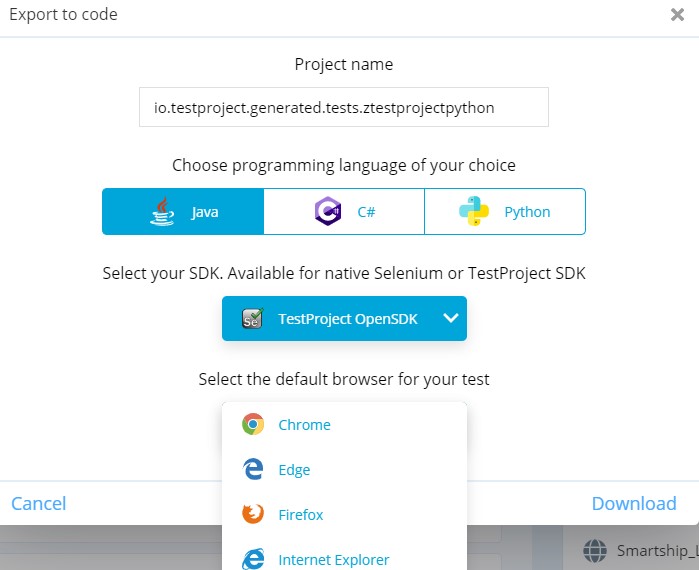Cancel the export to code dialog
Image resolution: width=699 pixels, height=570 pixels.
[39, 503]
